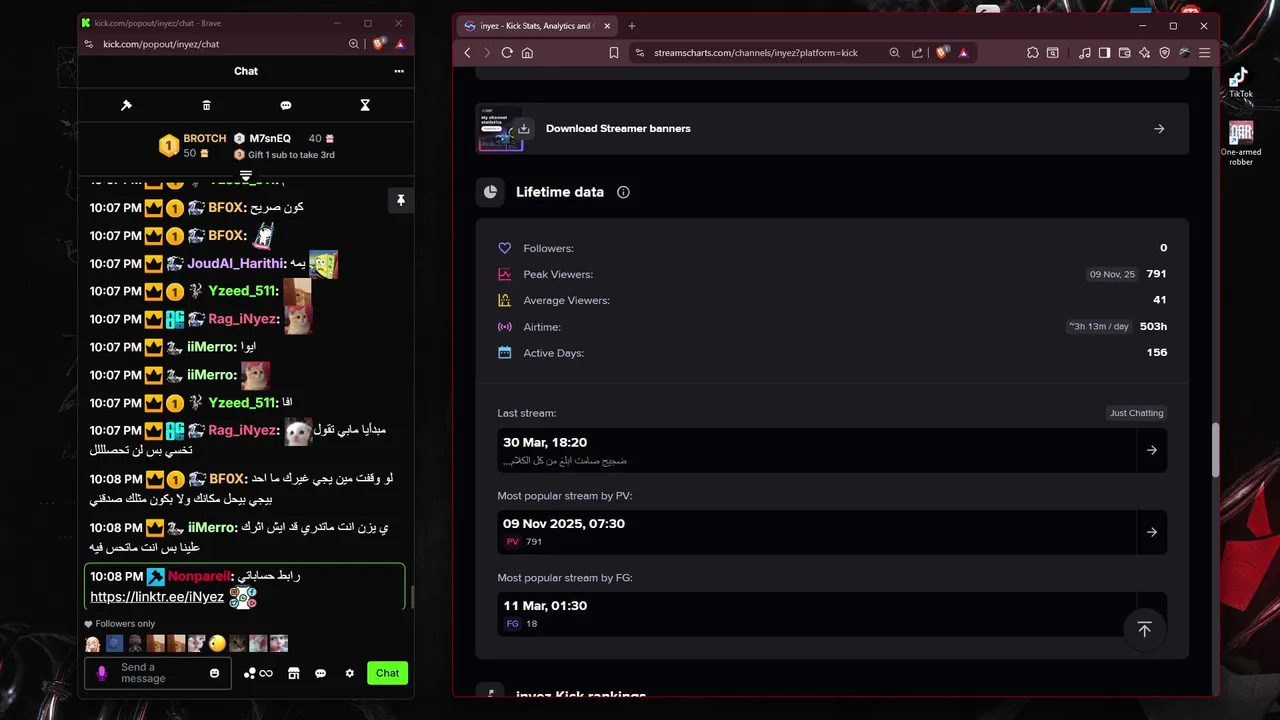
Task: Open the TikTok desktop shortcut
Action: (1240, 82)
